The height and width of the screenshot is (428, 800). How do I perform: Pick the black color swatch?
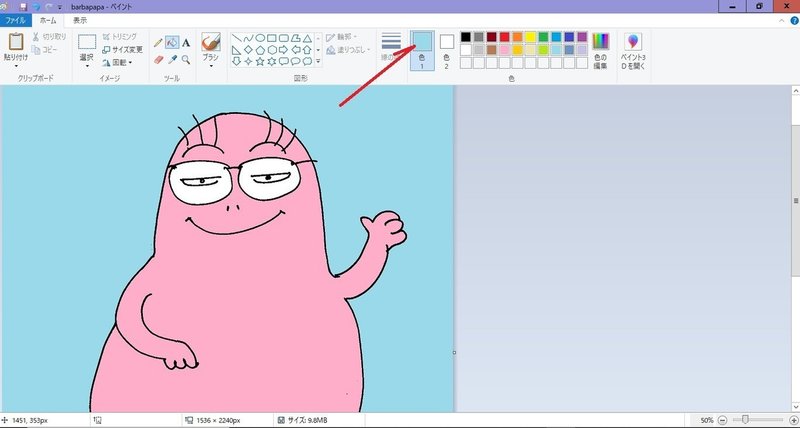(x=466, y=37)
